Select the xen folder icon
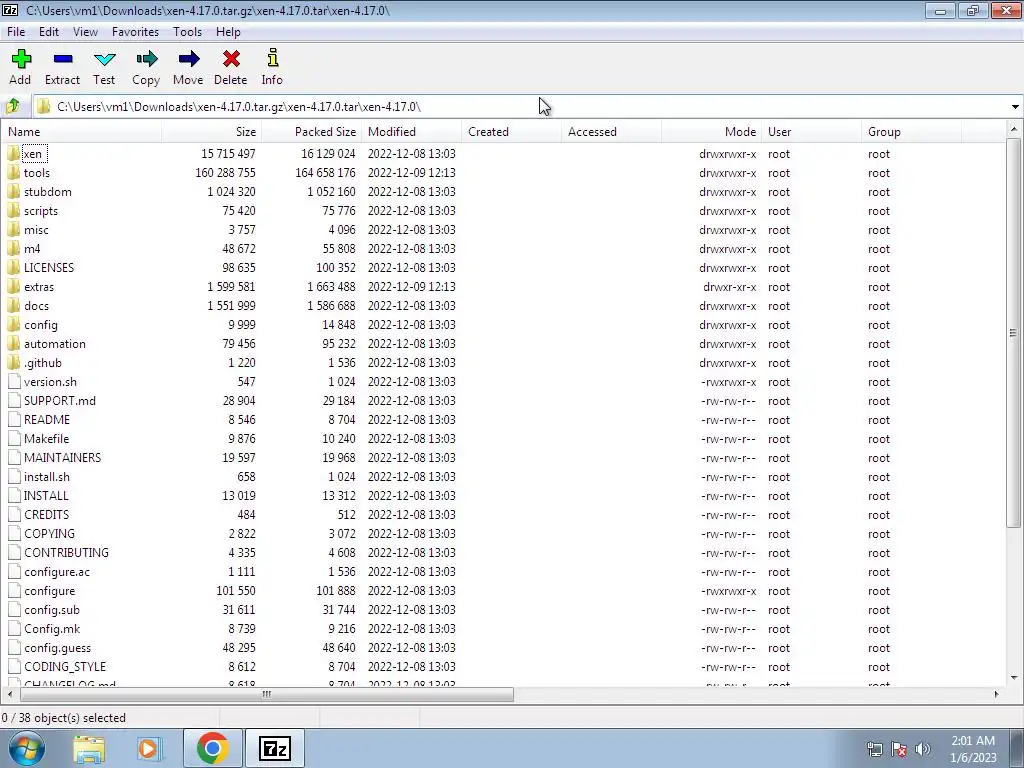This screenshot has width=1024, height=768. (x=14, y=153)
